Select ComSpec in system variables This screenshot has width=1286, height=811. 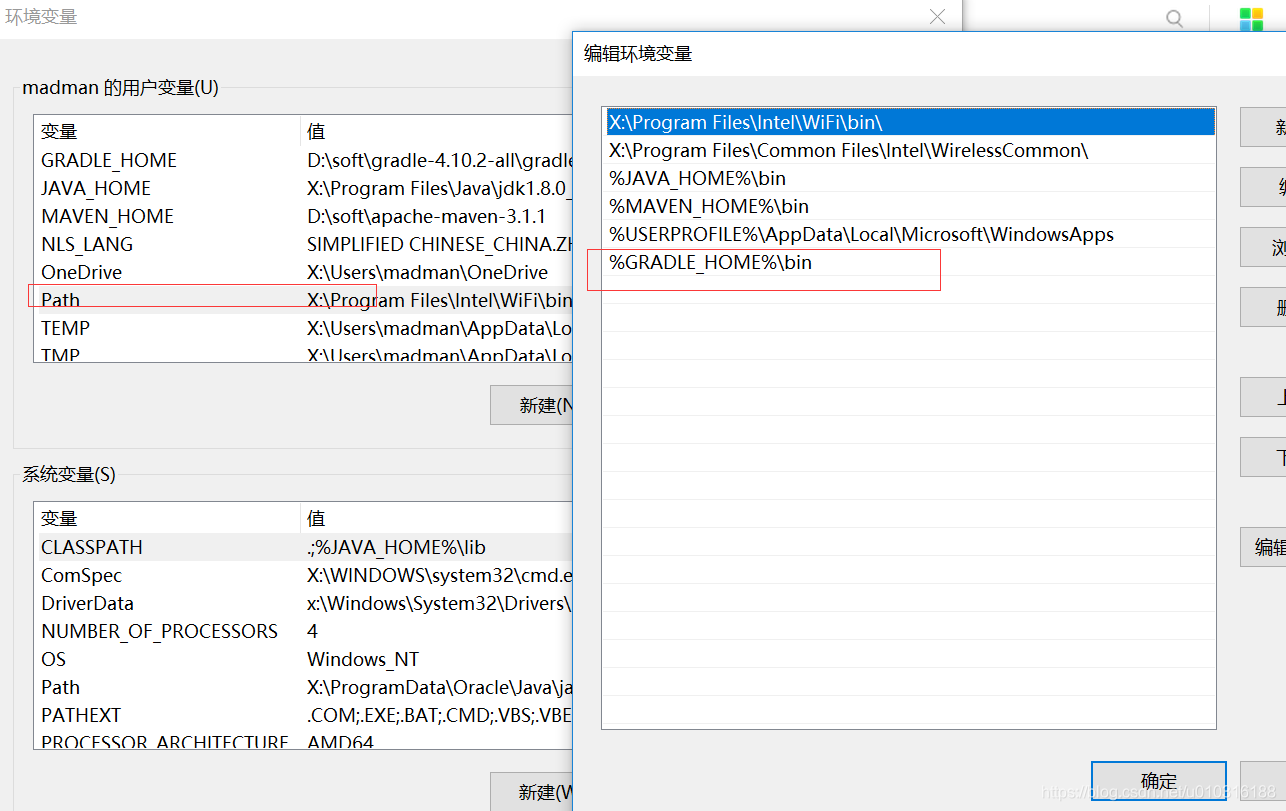81,575
